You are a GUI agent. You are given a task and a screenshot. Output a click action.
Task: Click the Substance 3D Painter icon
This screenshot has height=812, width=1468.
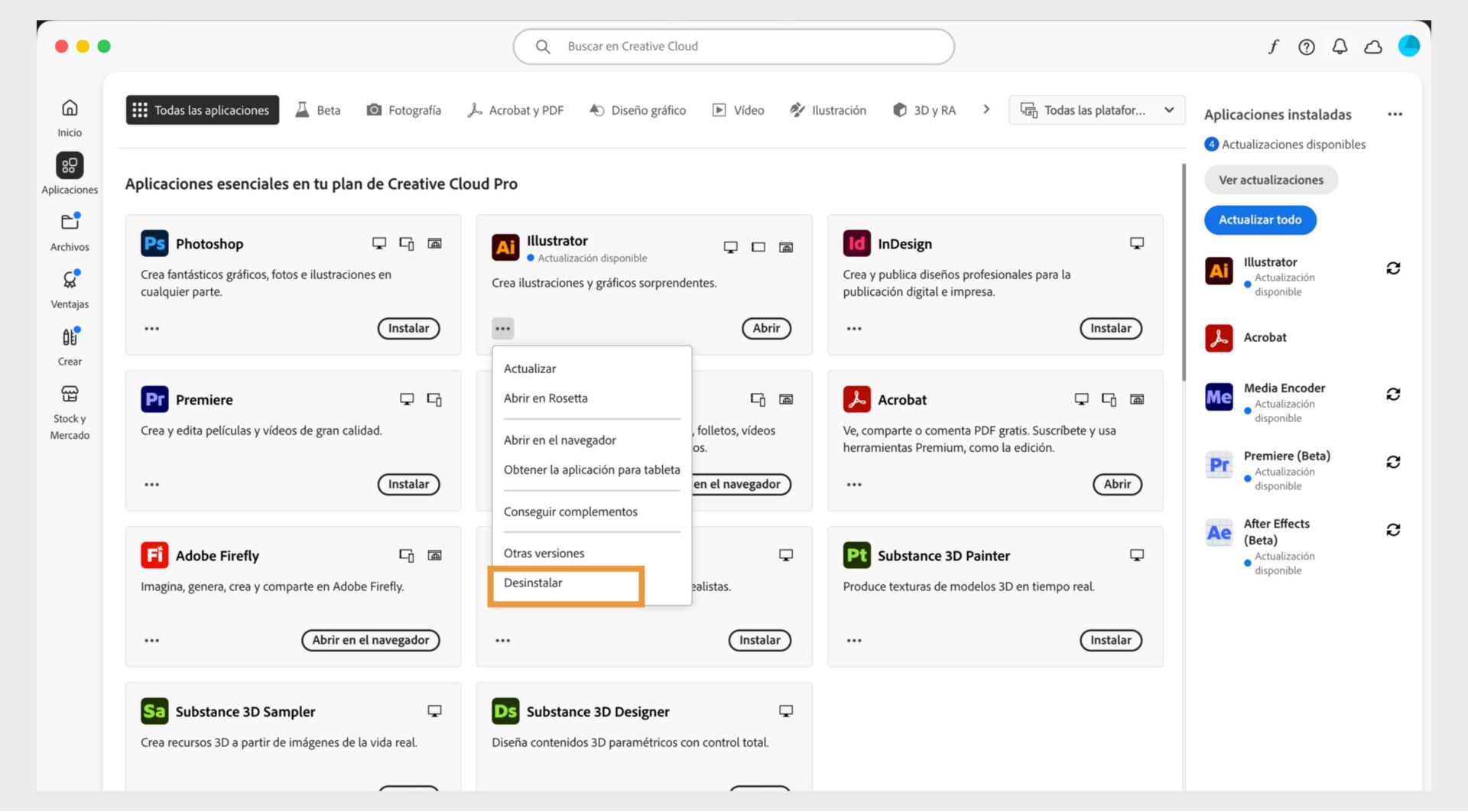point(856,555)
